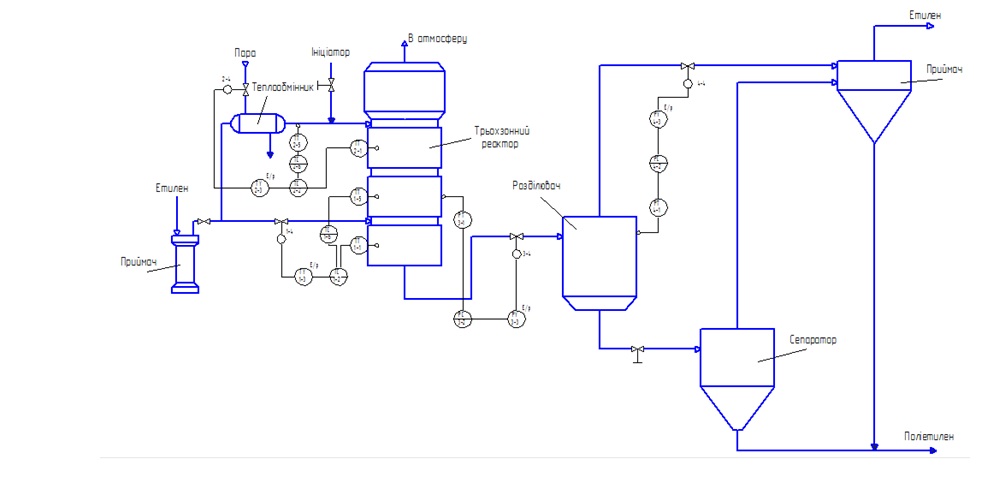
Task: Select the reactor dome below В атмосферу
Action: 404,91
